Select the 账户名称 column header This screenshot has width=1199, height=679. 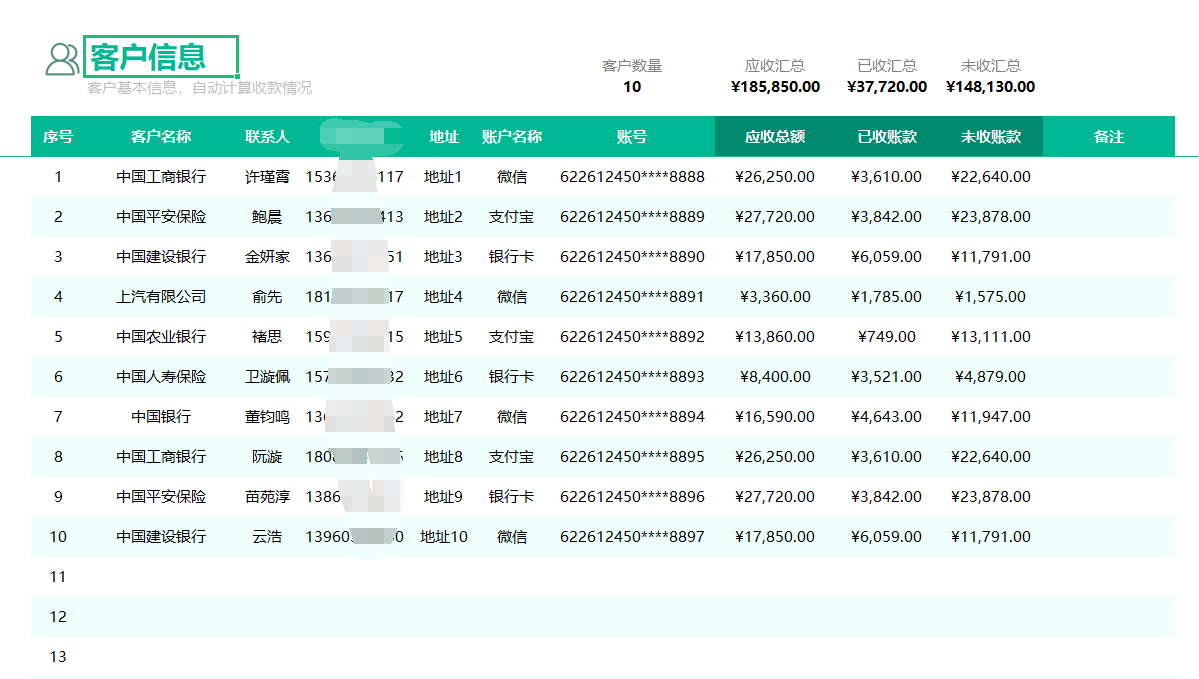512,137
